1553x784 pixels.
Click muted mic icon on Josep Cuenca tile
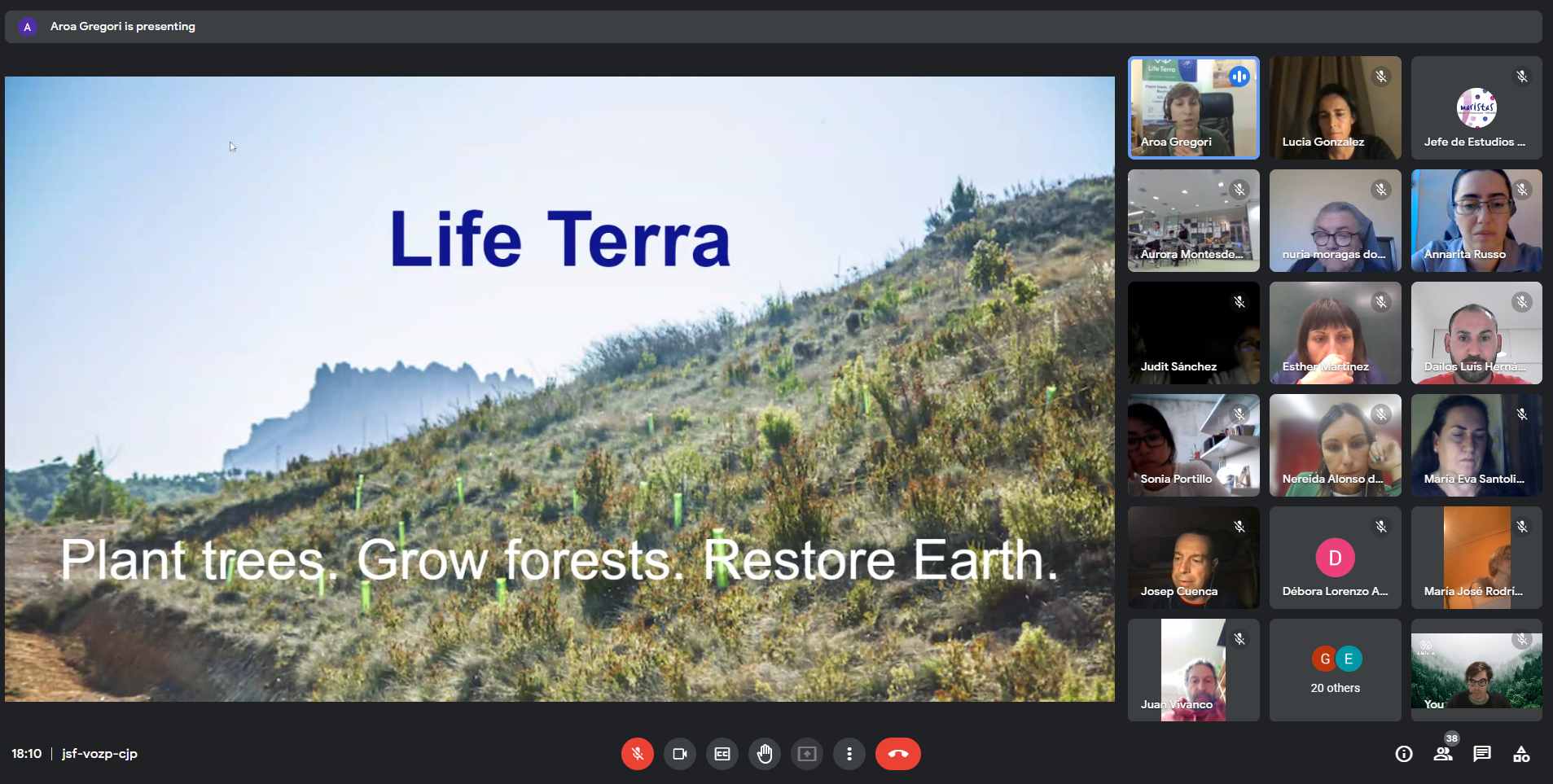point(1239,527)
